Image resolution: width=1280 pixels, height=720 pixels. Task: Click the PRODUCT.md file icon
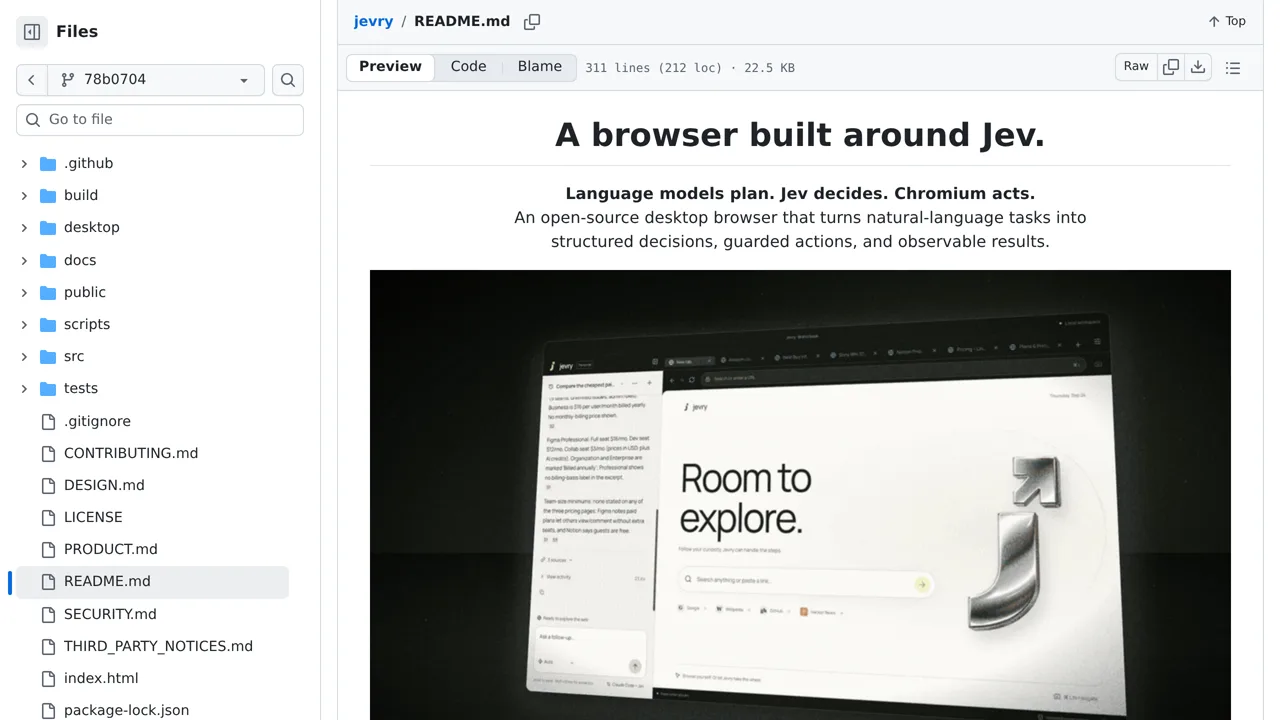48,550
